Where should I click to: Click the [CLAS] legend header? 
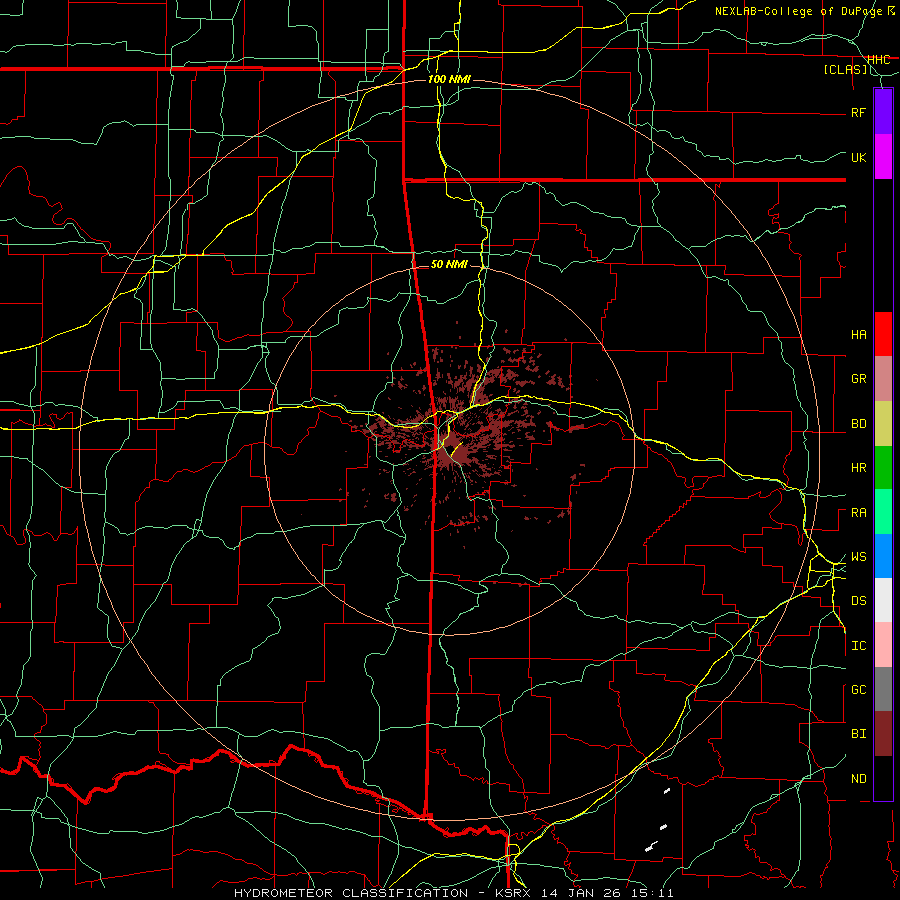pos(845,69)
